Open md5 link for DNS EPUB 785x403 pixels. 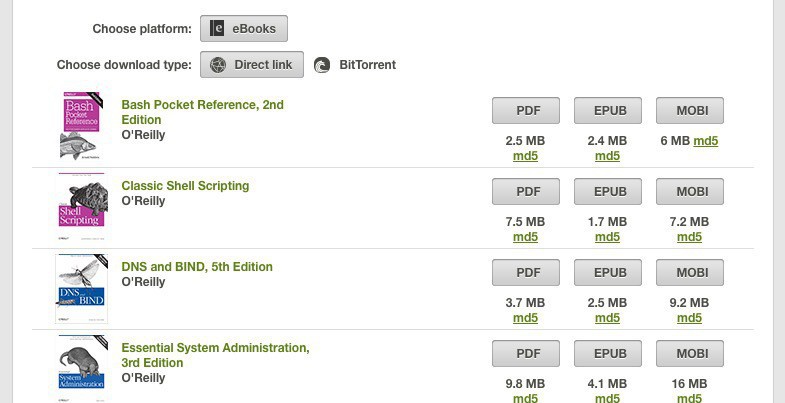point(607,318)
